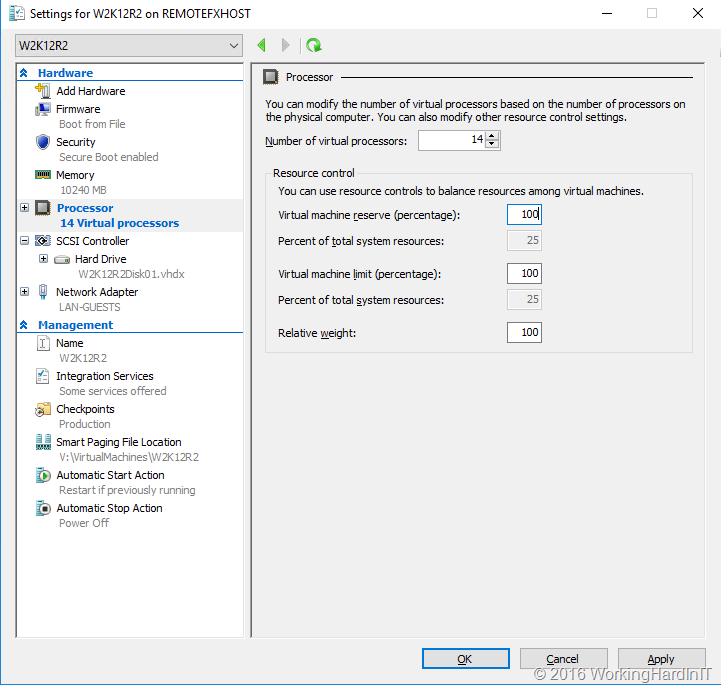Viewport: 721px width, 685px height.
Task: Collapse the Hardware section chevron
Action: [x=24, y=73]
